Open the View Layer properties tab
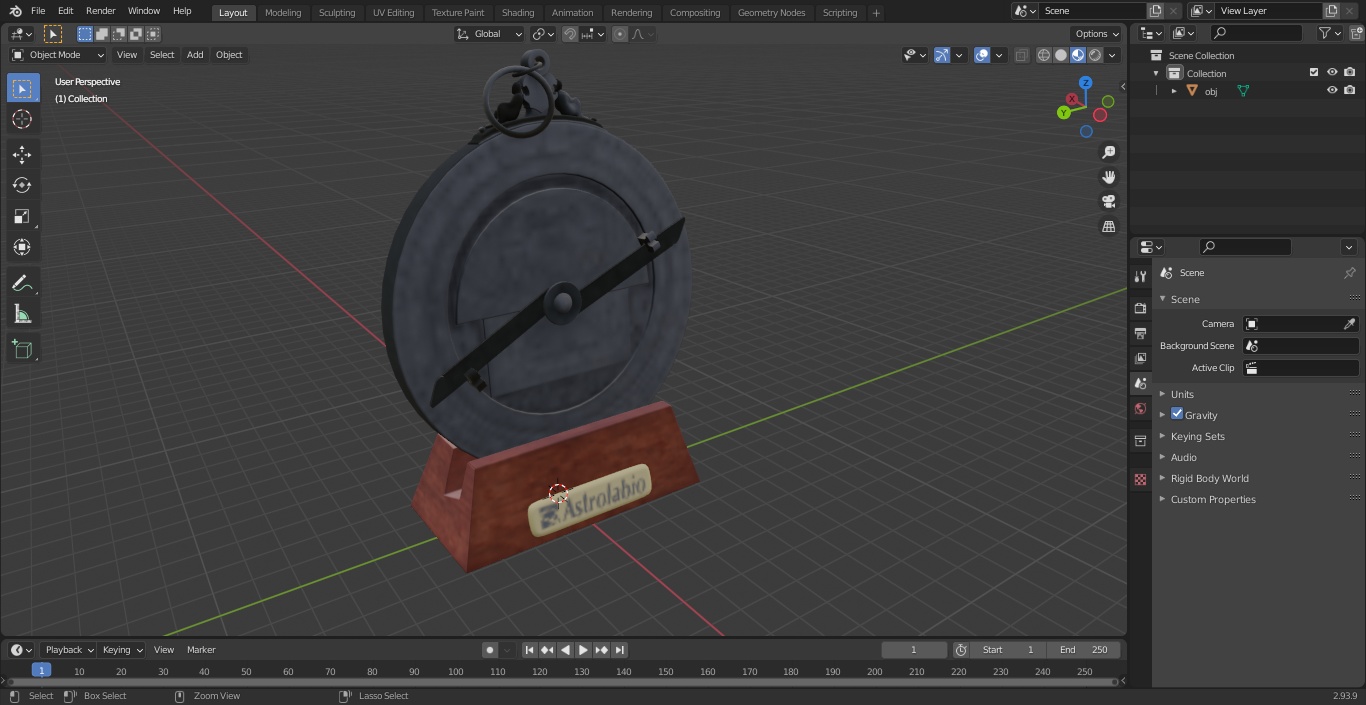 pyautogui.click(x=1140, y=358)
